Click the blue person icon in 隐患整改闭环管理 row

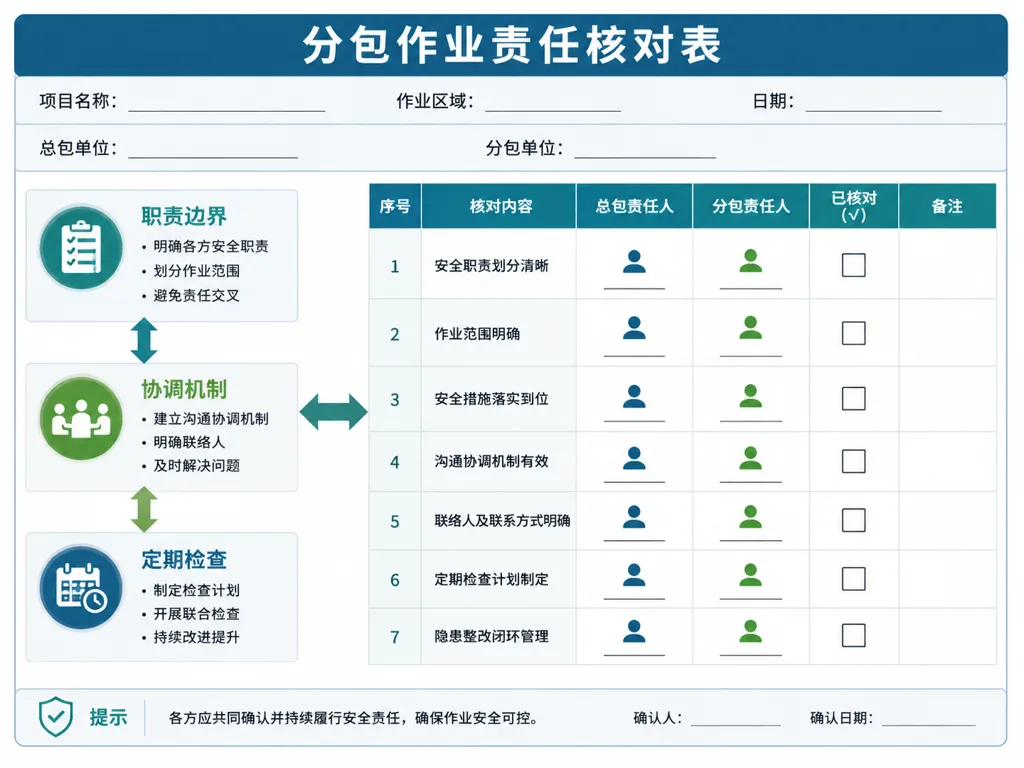634,631
